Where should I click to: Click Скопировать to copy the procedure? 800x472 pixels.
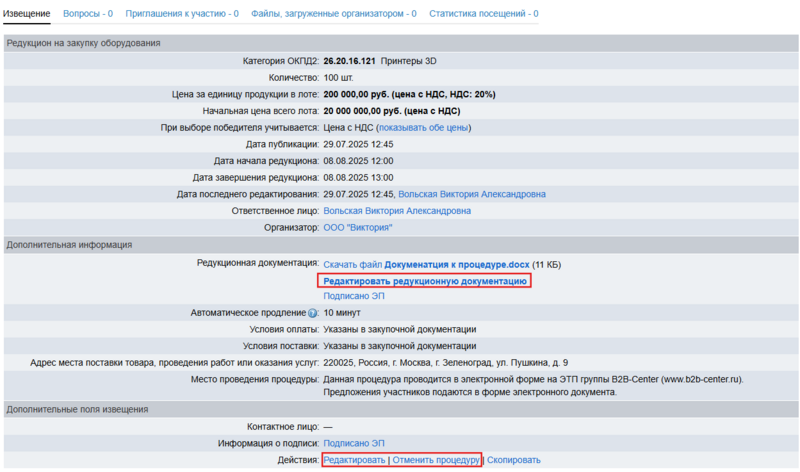pos(514,460)
